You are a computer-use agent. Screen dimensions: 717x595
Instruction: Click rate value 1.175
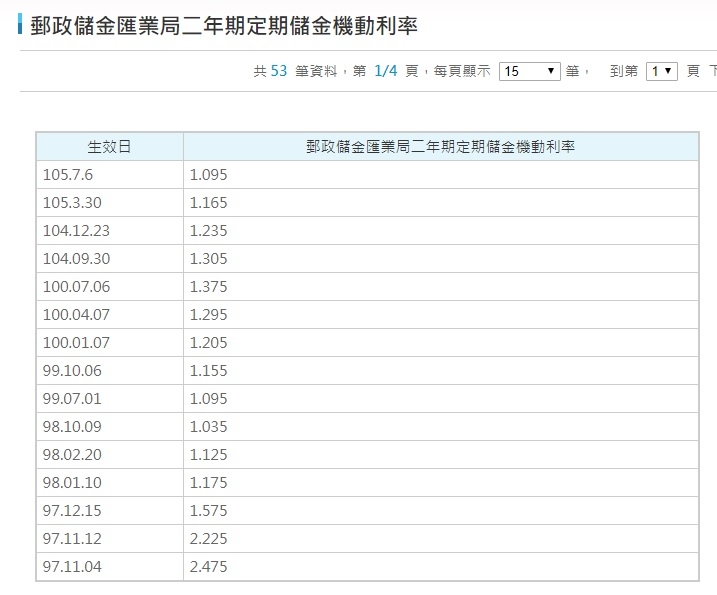pos(209,482)
